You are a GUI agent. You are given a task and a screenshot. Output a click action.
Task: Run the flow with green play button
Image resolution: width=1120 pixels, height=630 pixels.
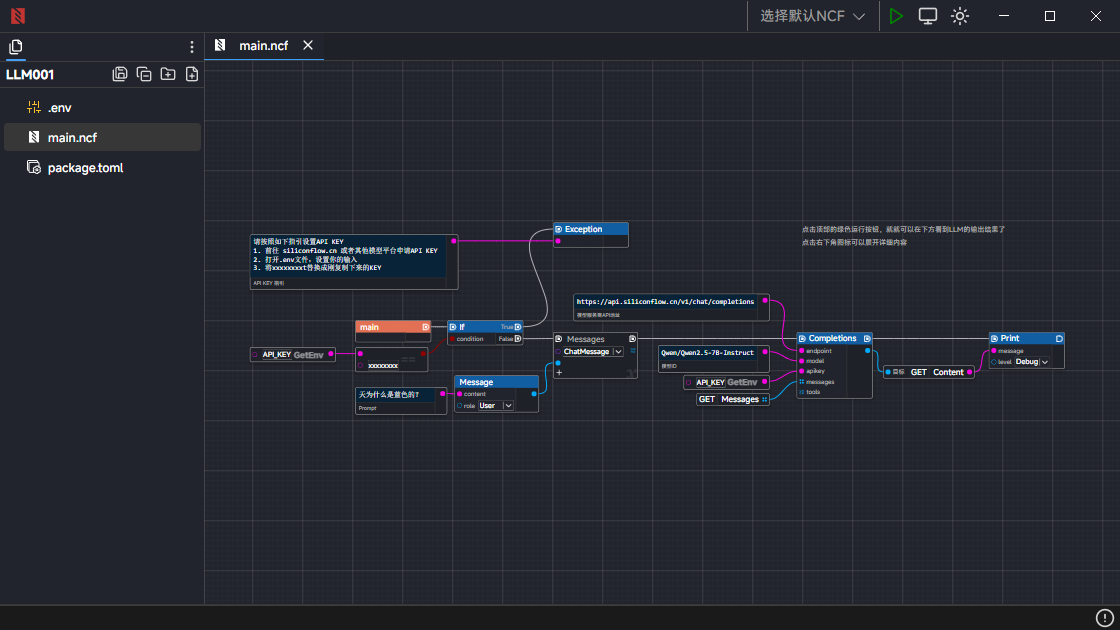(x=896, y=16)
